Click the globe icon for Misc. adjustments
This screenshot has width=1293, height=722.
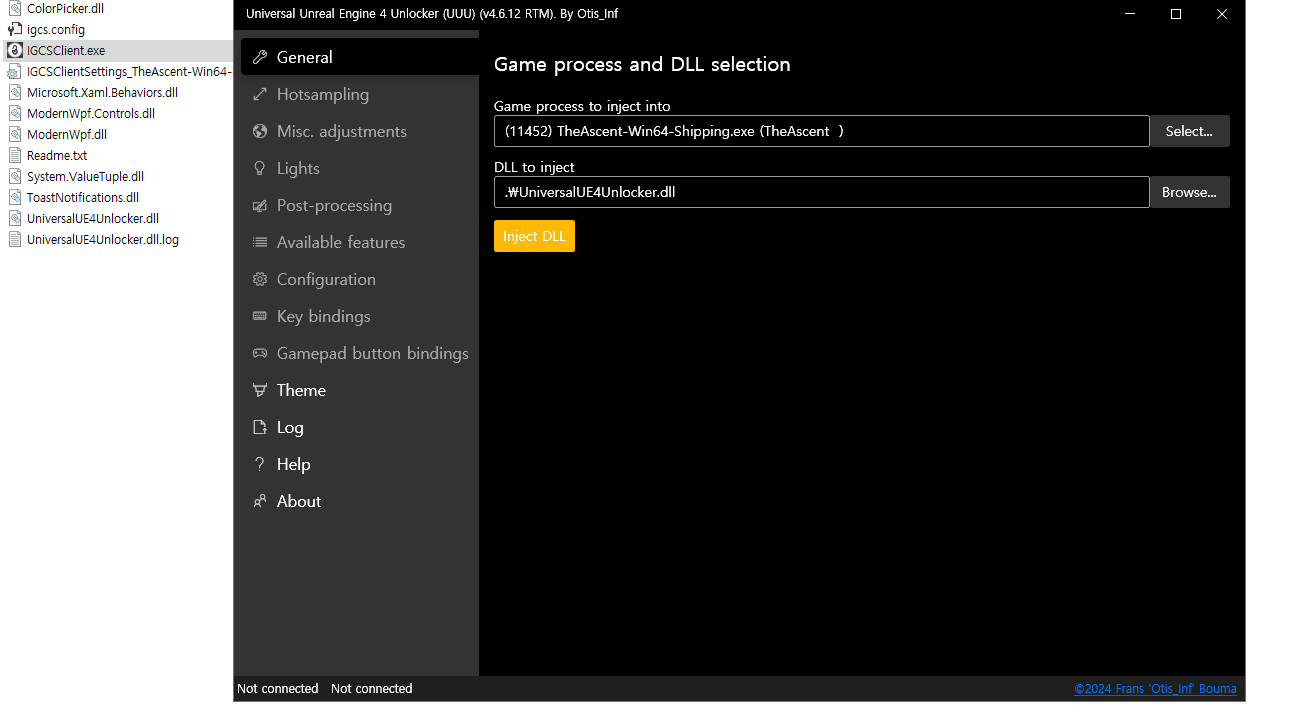click(x=260, y=131)
